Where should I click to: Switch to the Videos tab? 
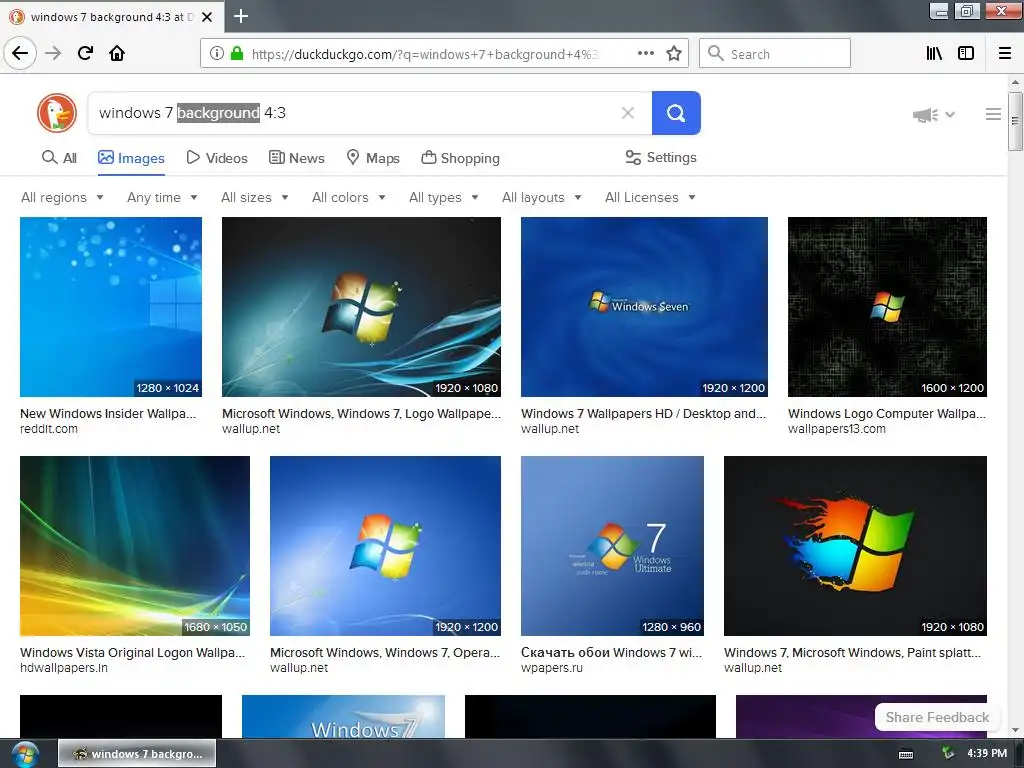[x=217, y=158]
